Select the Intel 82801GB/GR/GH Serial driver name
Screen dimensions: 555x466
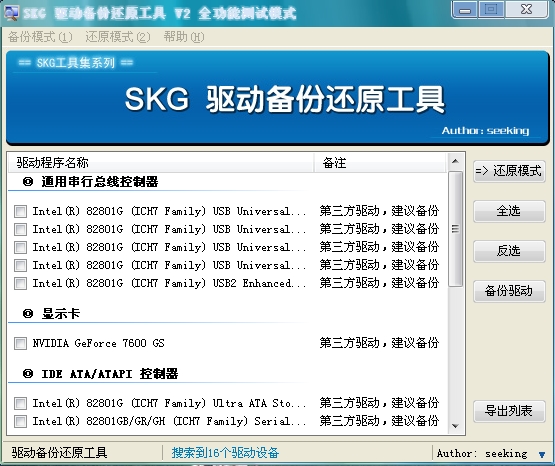169,421
